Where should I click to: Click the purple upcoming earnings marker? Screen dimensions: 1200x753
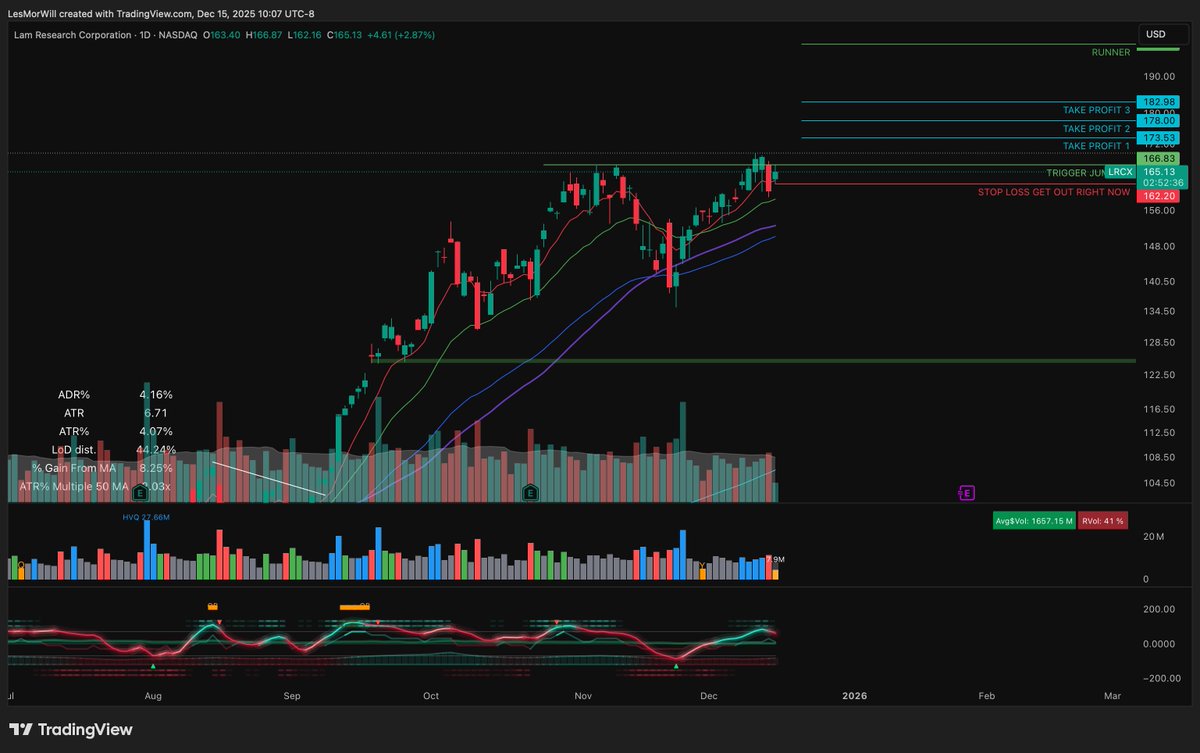[966, 492]
